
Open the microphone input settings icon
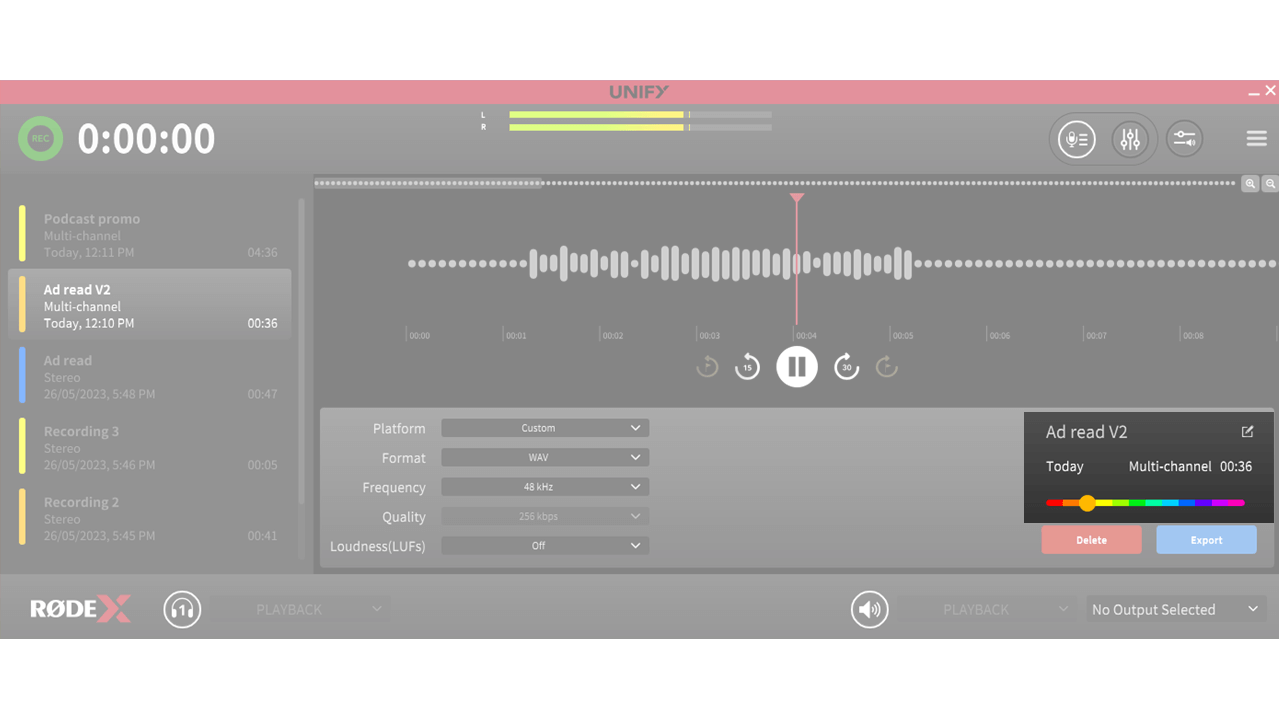(1076, 139)
